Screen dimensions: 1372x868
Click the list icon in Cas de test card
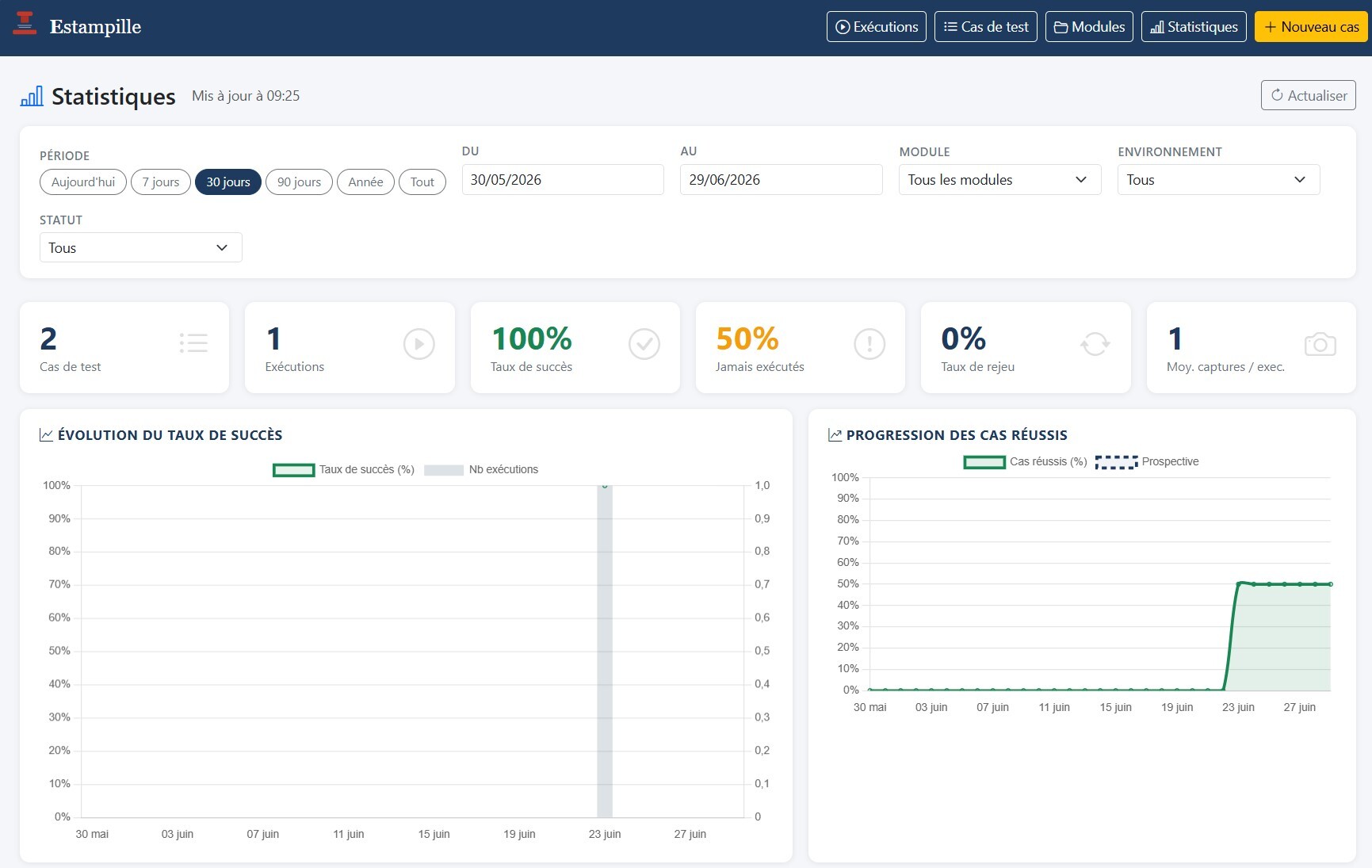click(x=193, y=343)
